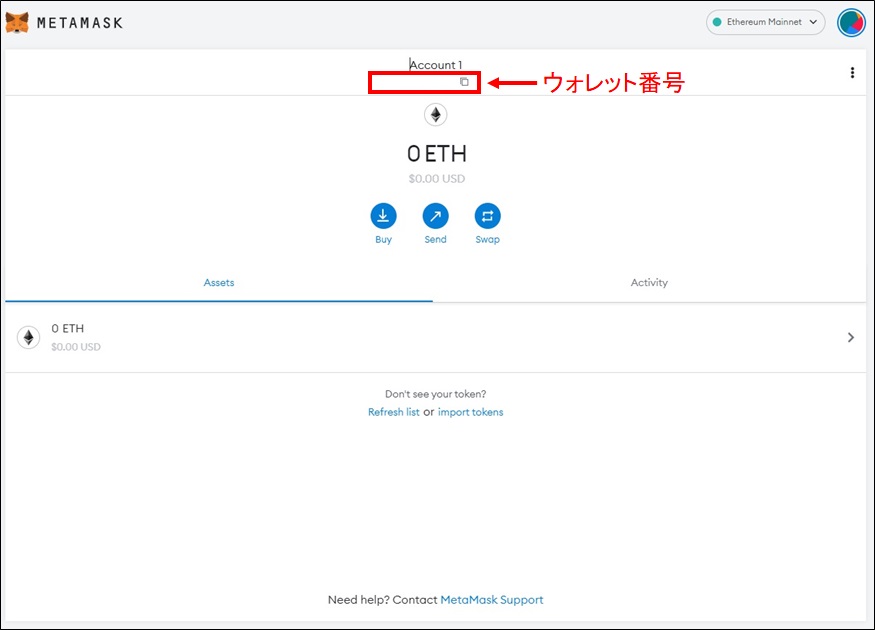Click the MetaMask fox logo

[x=17, y=22]
